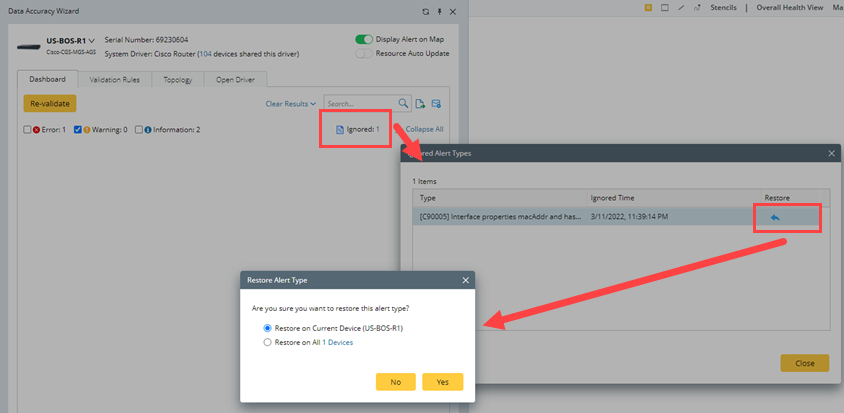Uncheck the Warning filter checkbox
The height and width of the screenshot is (413, 844).
pos(78,130)
